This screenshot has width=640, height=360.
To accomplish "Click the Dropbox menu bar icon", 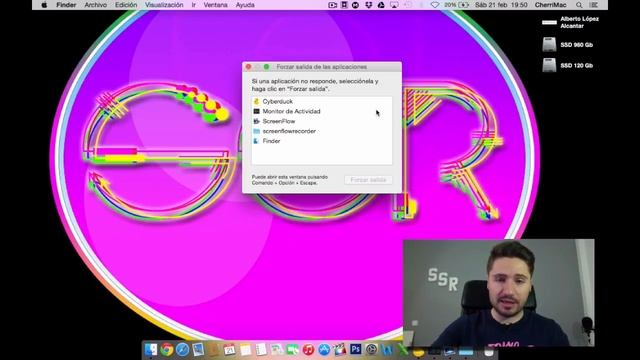I will tap(369, 5).
